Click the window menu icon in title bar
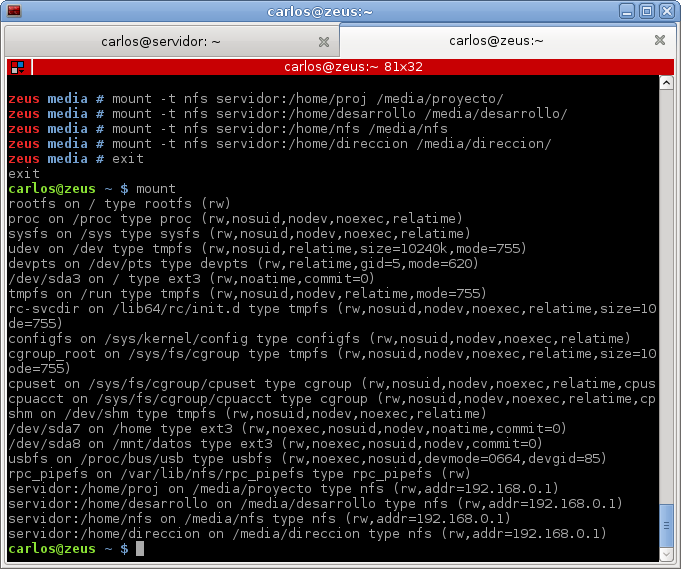 tap(14, 10)
